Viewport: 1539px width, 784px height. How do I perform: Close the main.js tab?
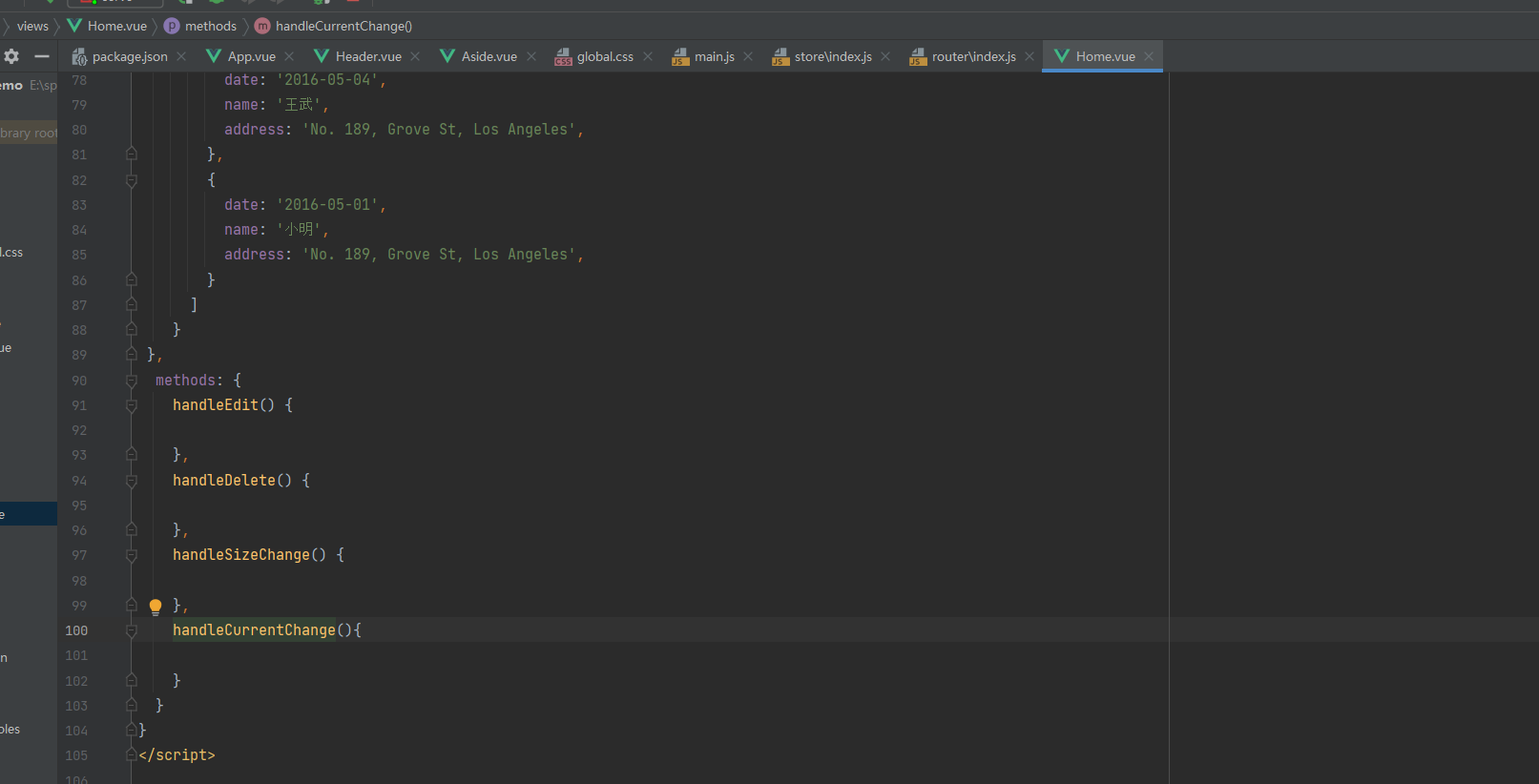pos(748,56)
